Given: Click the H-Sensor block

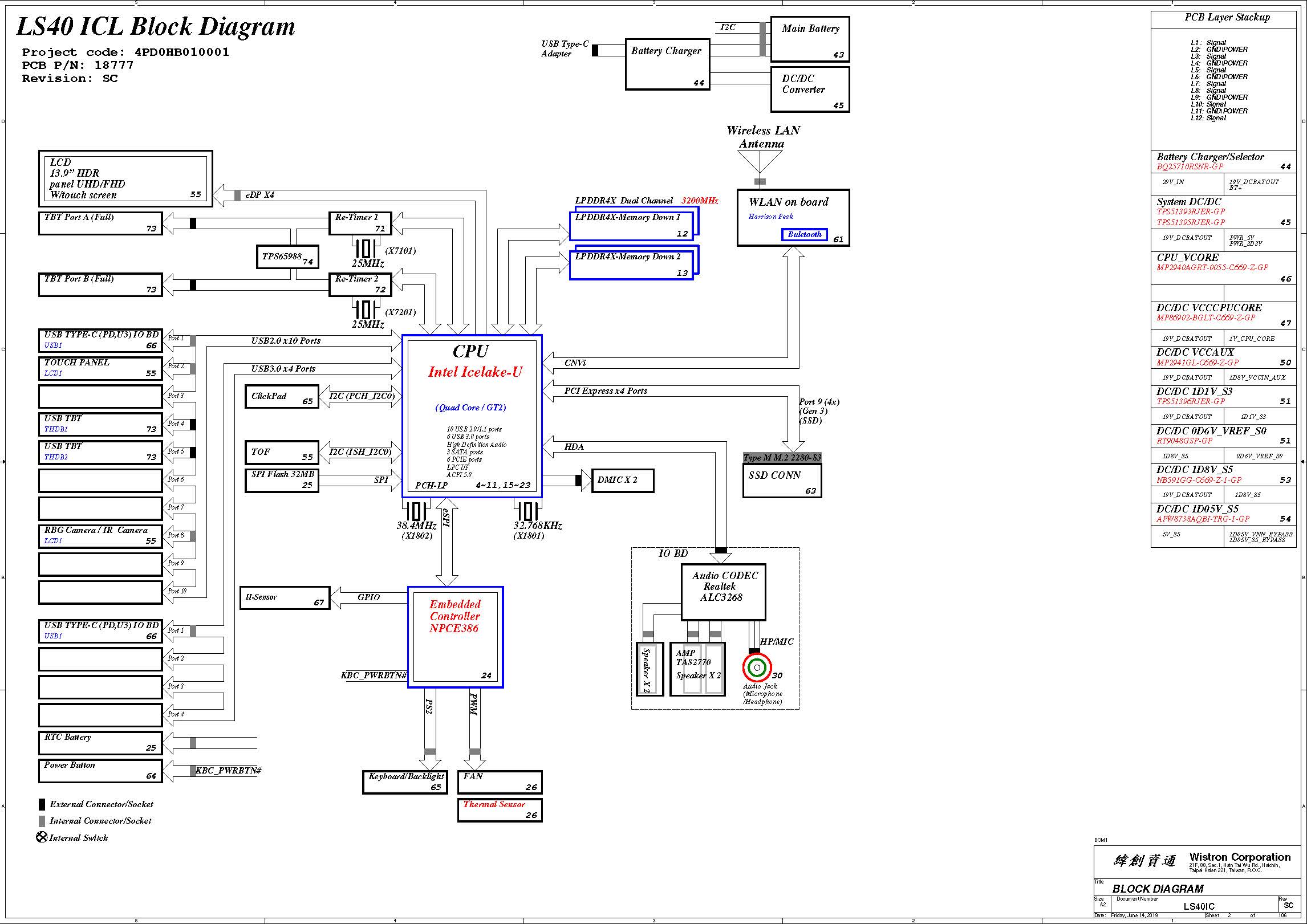Looking at the screenshot, I should (x=285, y=597).
